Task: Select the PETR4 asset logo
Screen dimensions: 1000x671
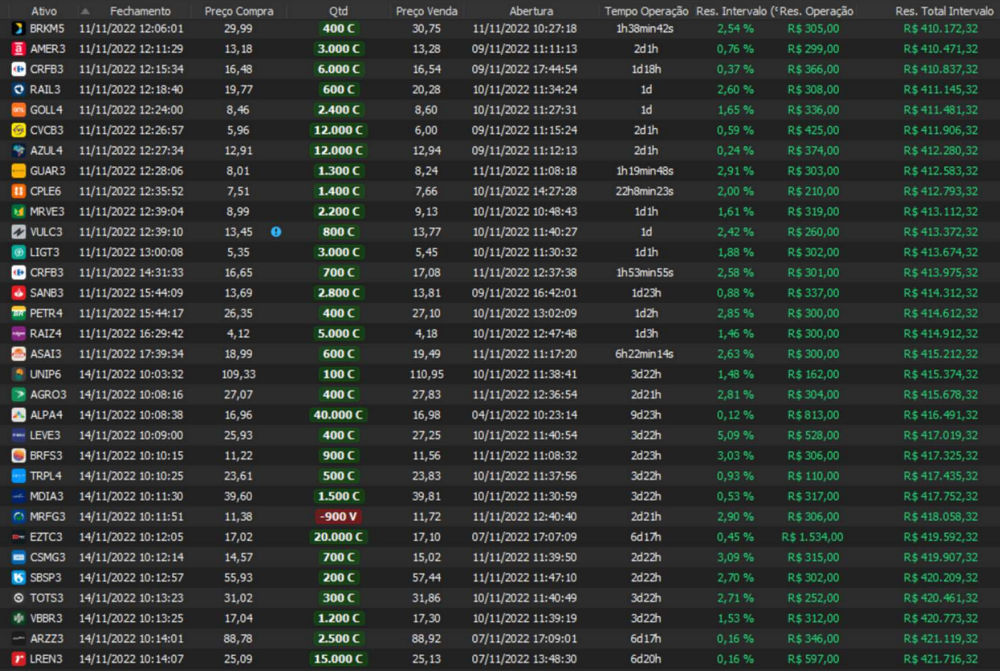Action: pyautogui.click(x=18, y=313)
